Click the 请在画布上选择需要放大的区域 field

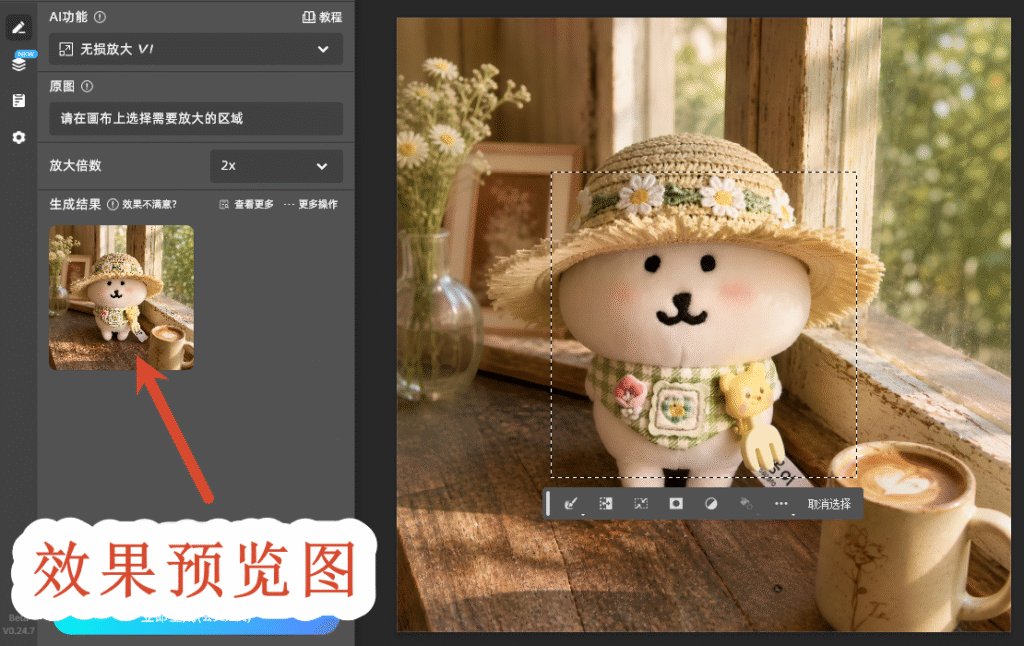(x=195, y=118)
